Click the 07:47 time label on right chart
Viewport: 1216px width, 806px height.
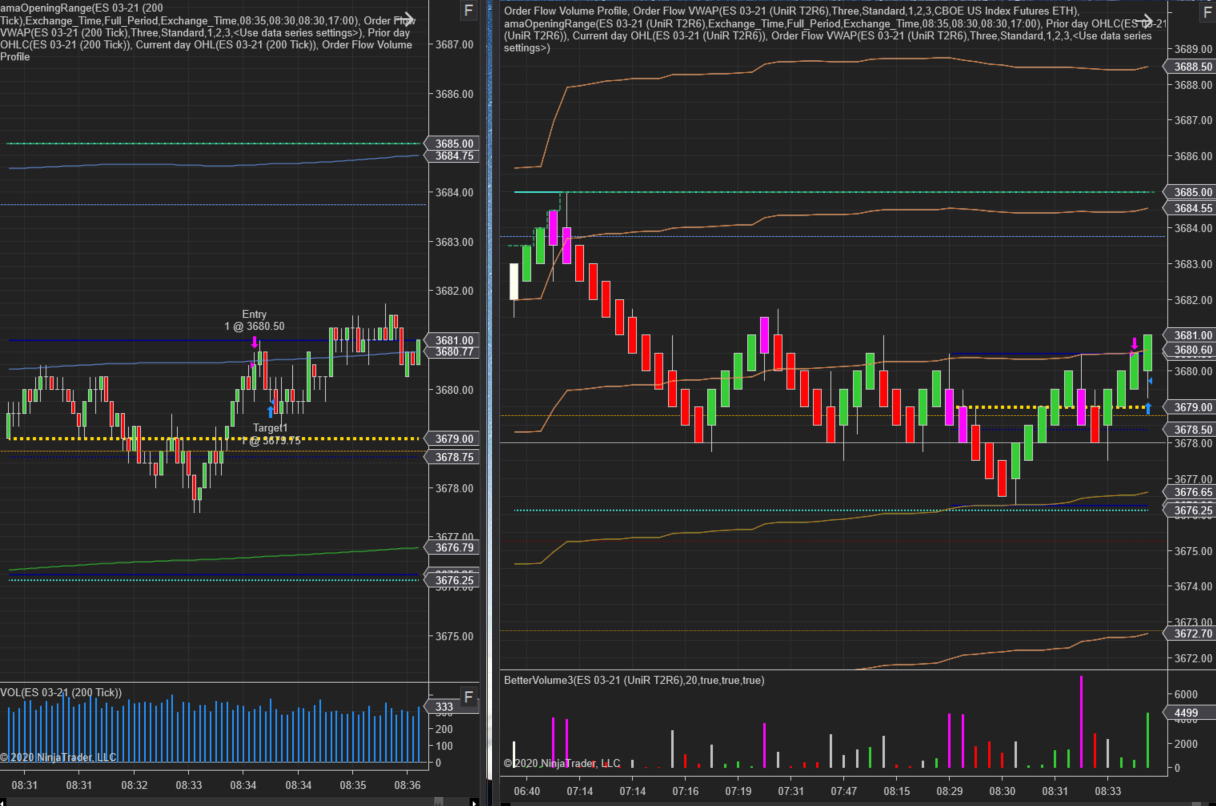pyautogui.click(x=844, y=791)
